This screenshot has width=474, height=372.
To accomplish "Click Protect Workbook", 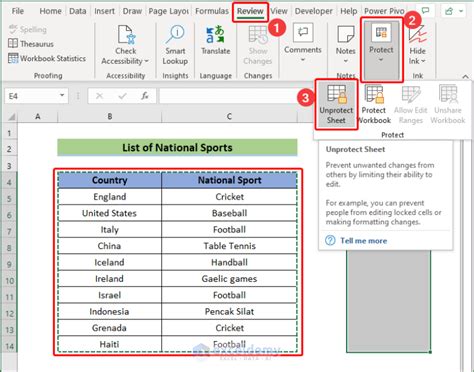I will [x=374, y=104].
